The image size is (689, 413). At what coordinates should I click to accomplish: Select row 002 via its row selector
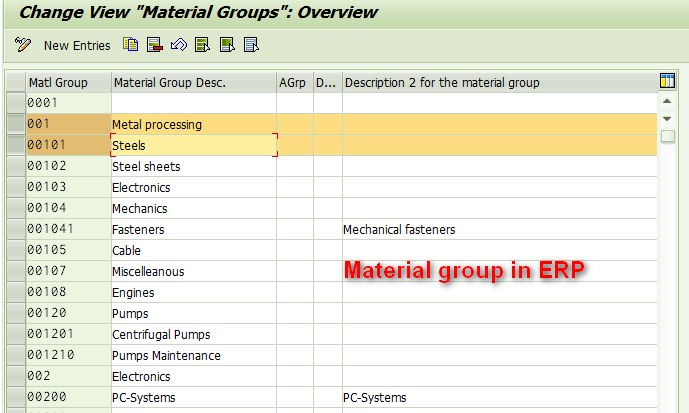click(16, 376)
